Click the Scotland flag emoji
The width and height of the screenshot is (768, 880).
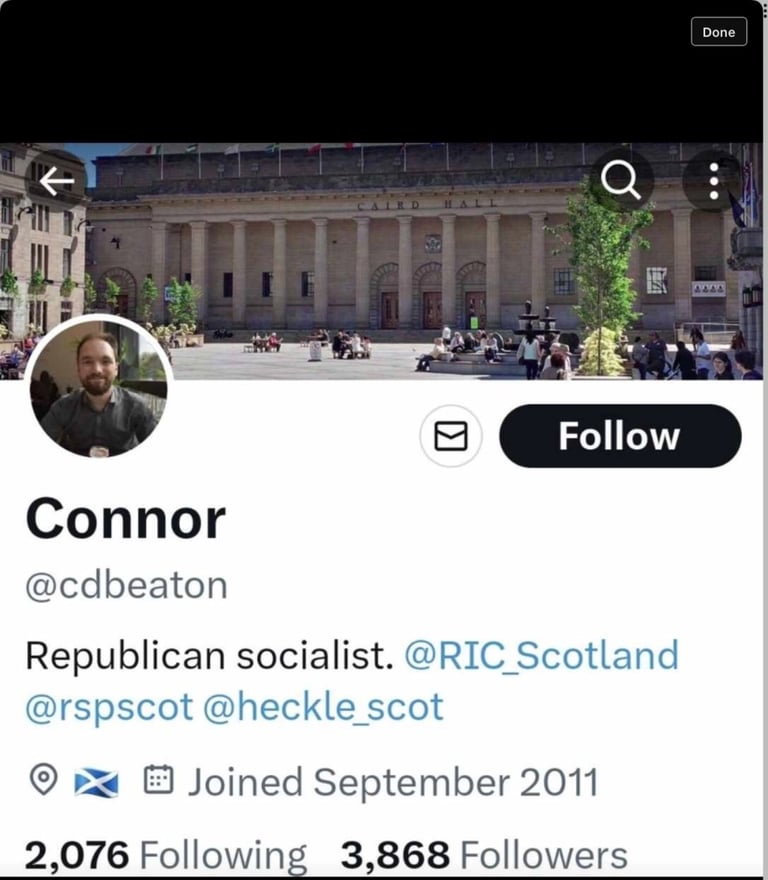(x=96, y=783)
